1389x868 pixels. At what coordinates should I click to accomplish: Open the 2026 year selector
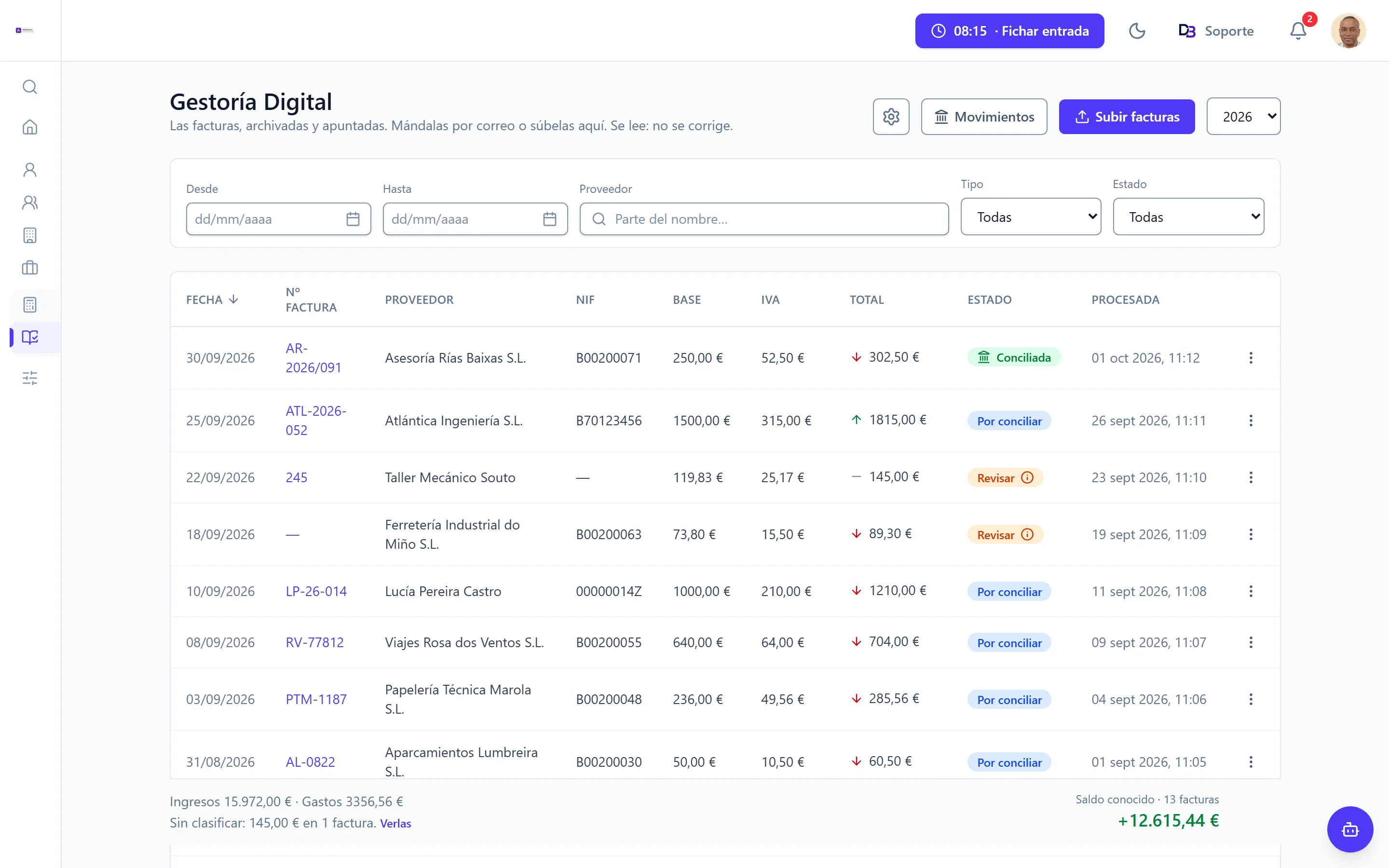[x=1243, y=117]
